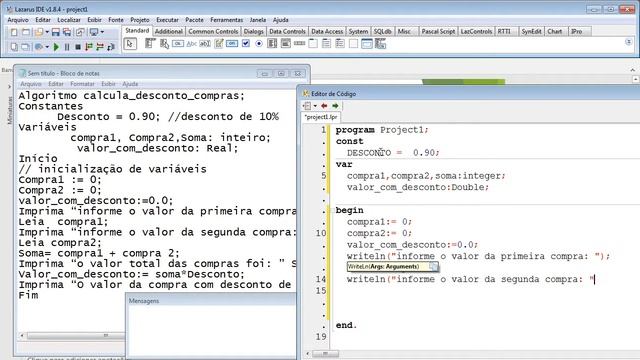Screen dimensions: 640x360
Task: Pick the TToggleBox component icon
Action: (x=232, y=43)
